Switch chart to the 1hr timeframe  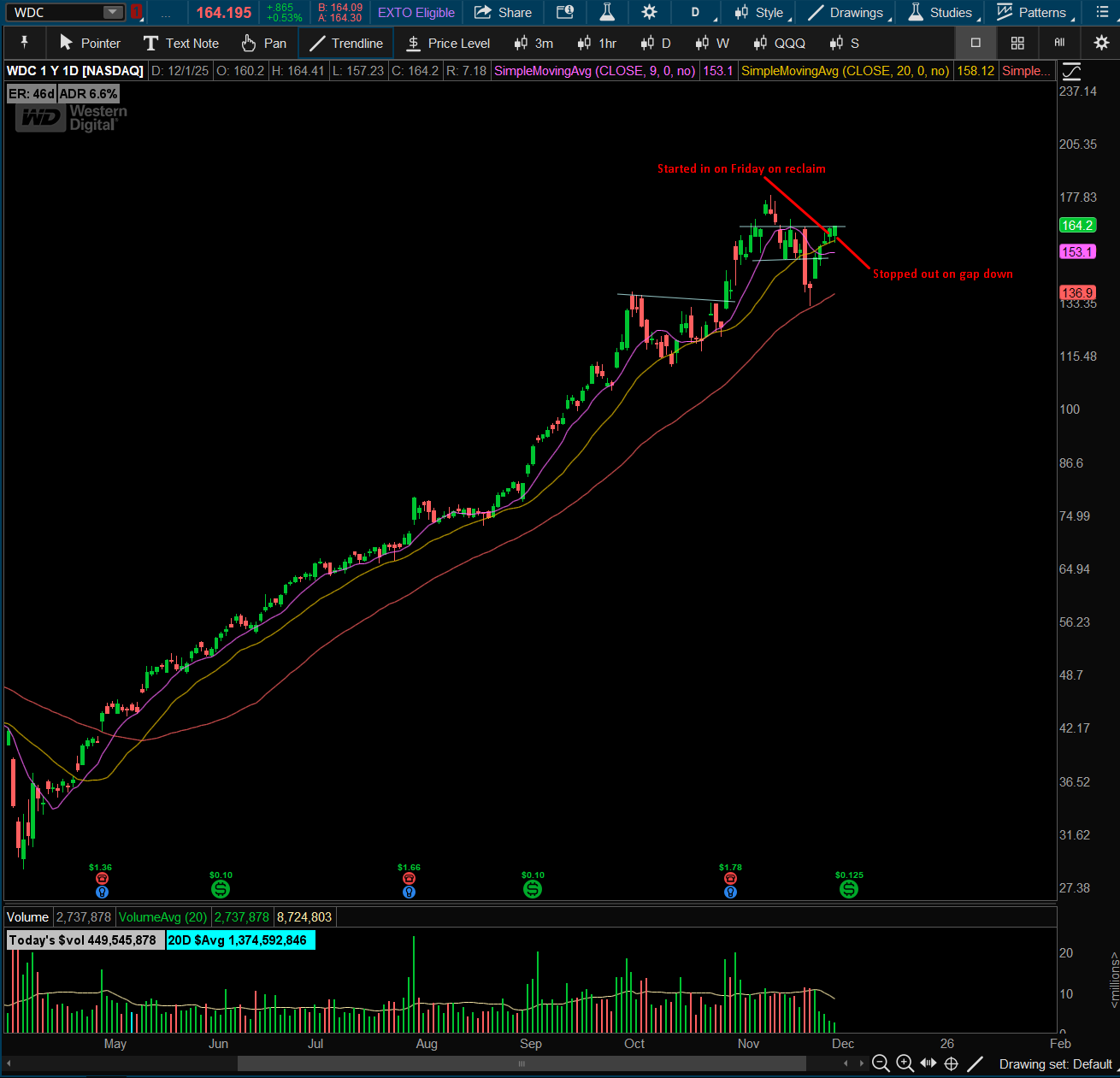(597, 43)
